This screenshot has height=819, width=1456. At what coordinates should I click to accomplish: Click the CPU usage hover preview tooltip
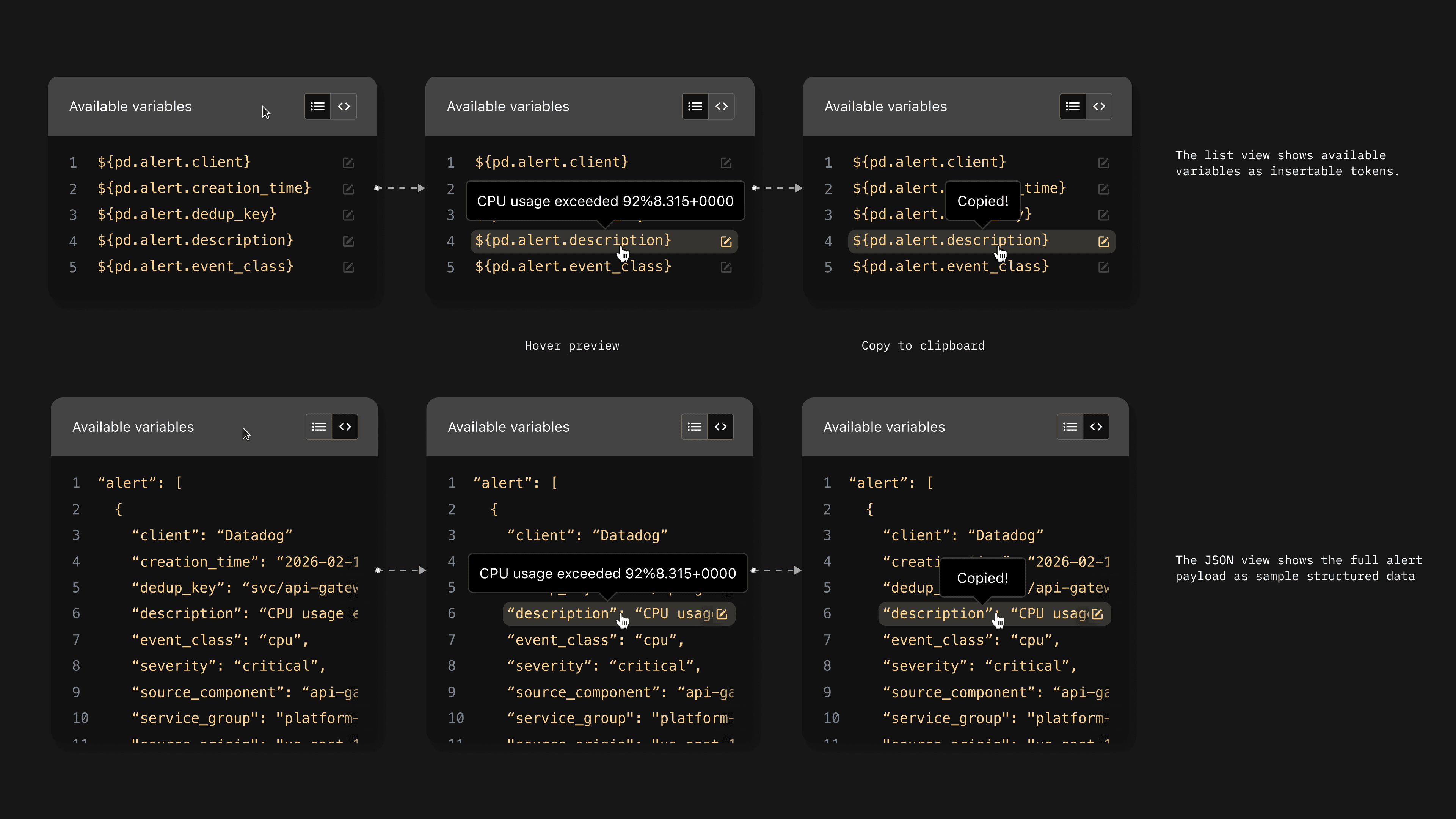click(606, 201)
